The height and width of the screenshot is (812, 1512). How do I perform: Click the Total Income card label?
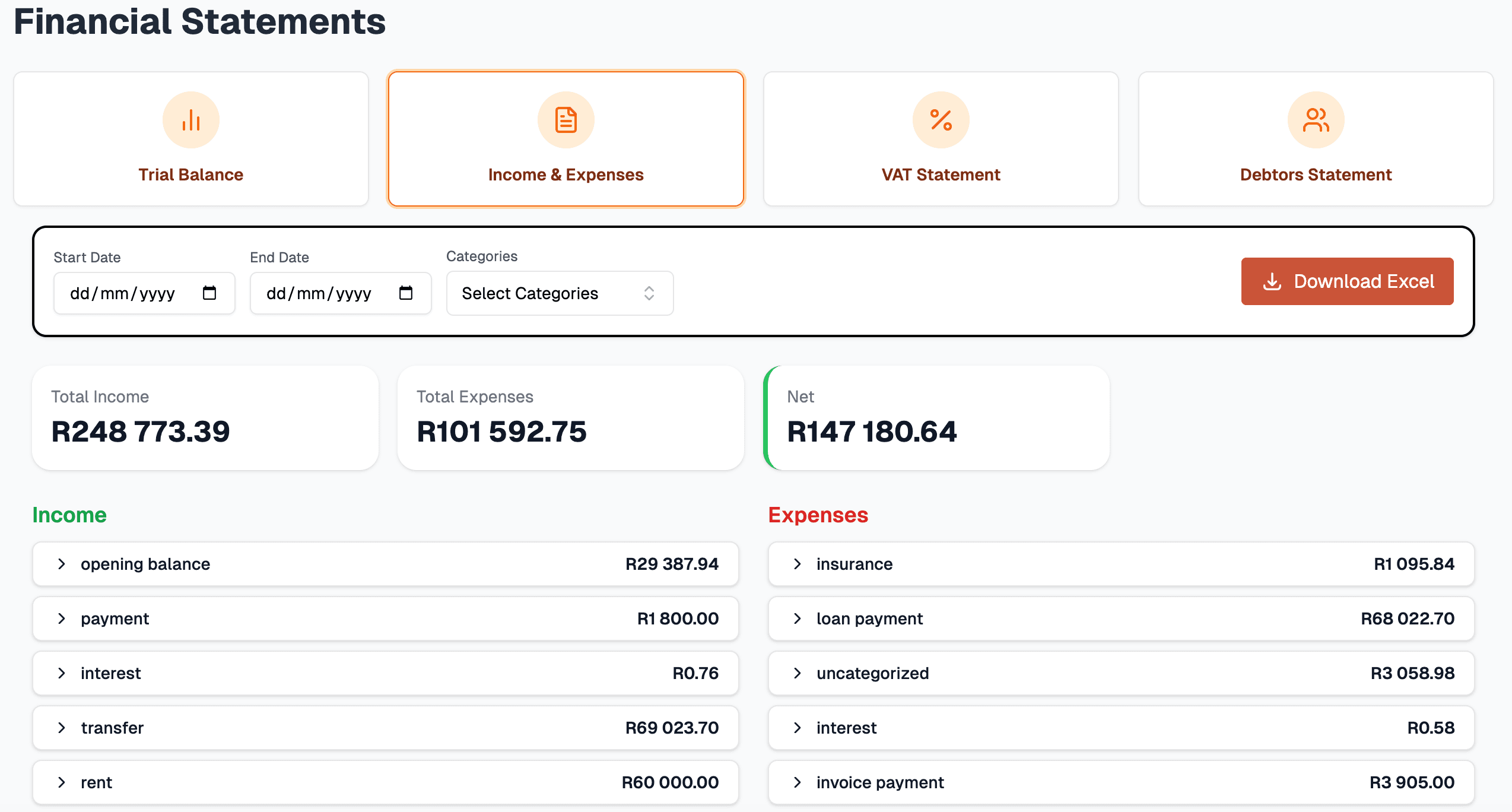(x=100, y=397)
